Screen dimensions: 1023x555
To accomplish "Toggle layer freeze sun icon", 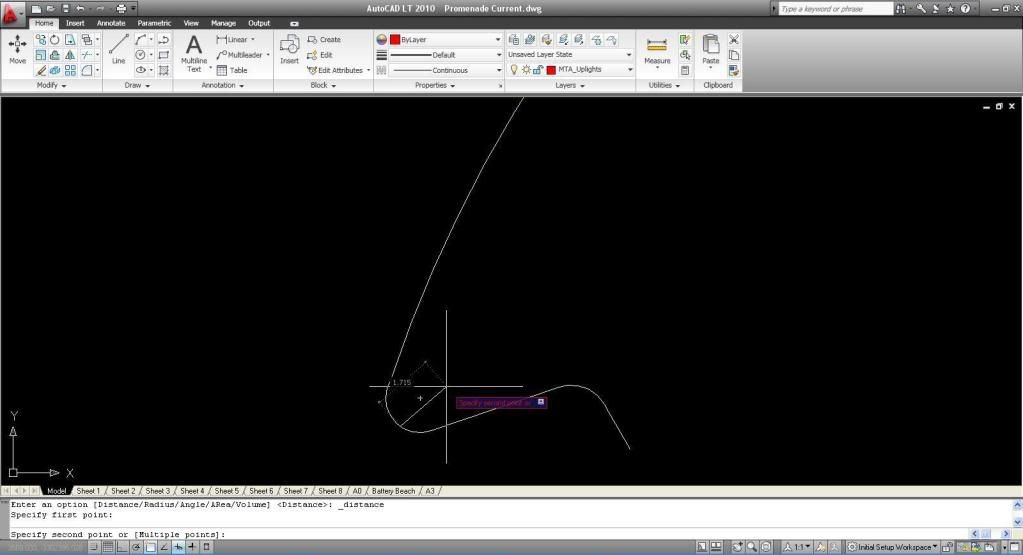I will pyautogui.click(x=526, y=70).
